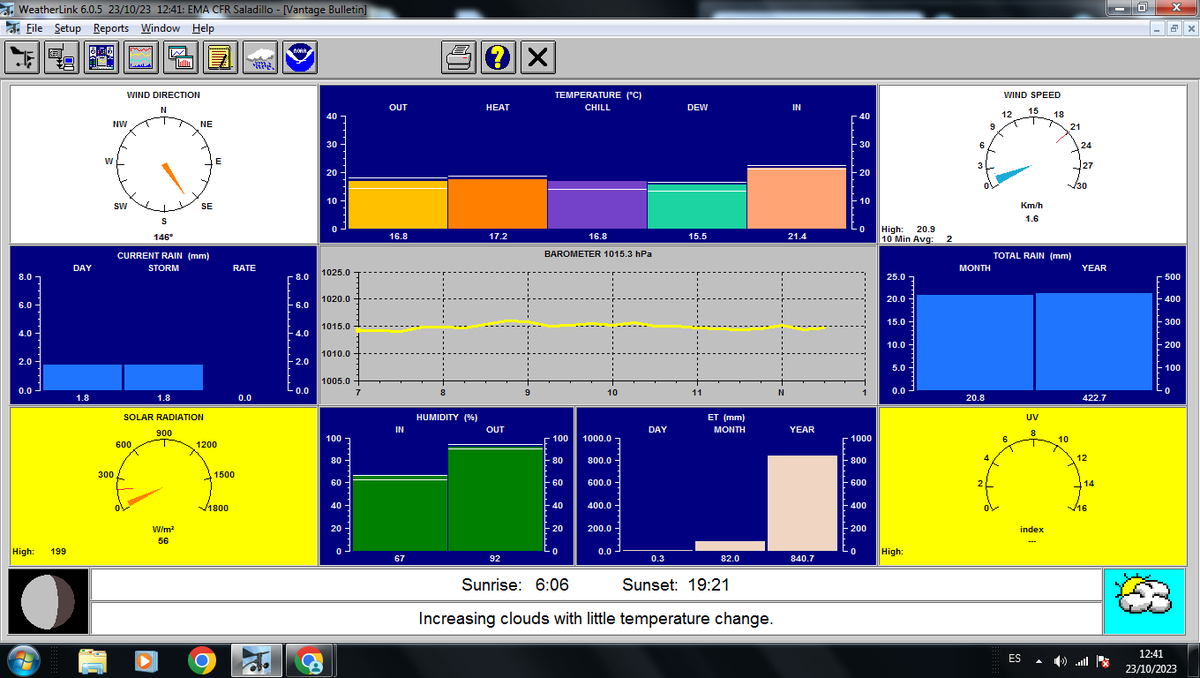Screen dimensions: 1200x678
Task: Open the Window menu
Action: point(161,28)
